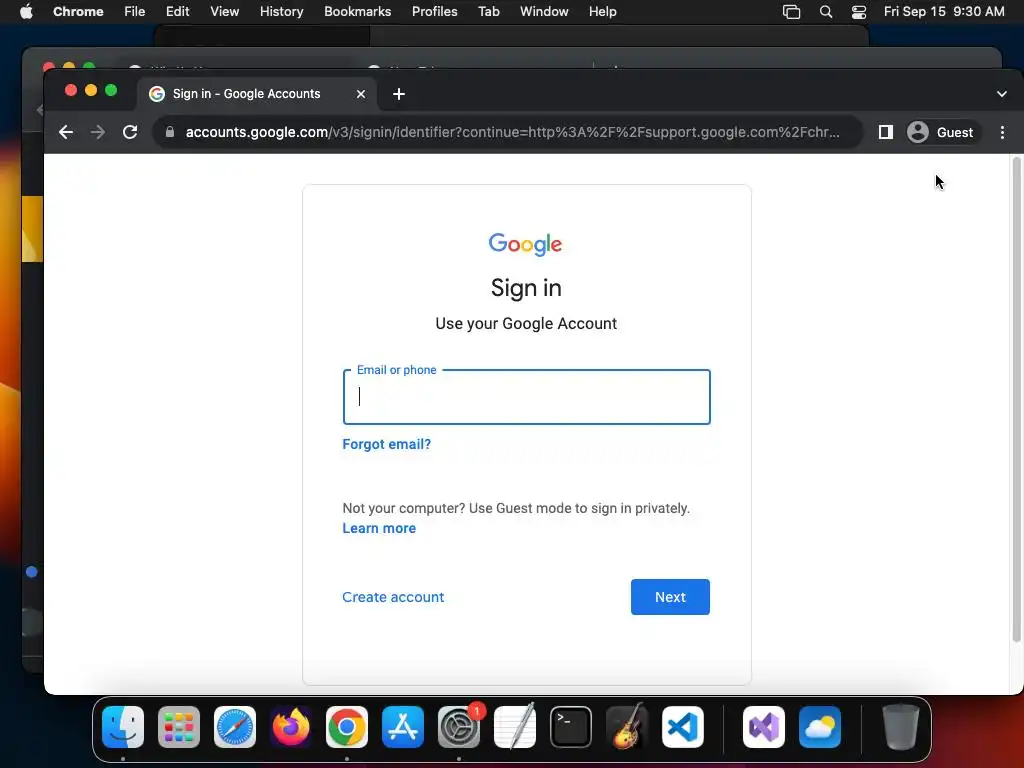Open the Learn more link
1024x768 pixels.
tap(379, 528)
